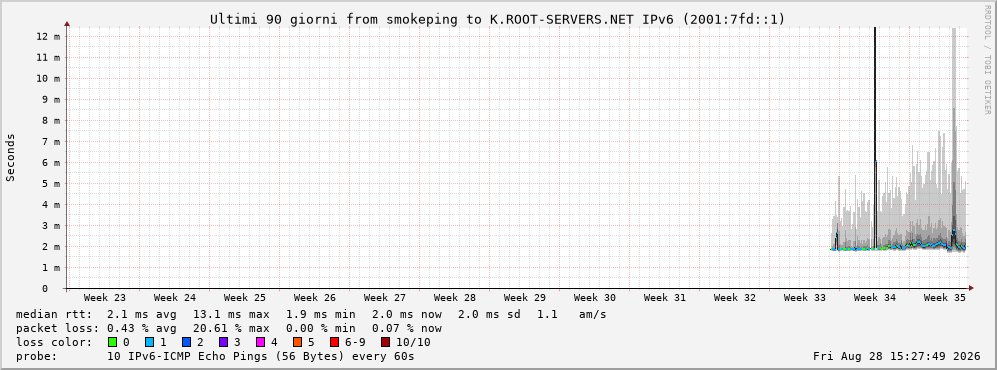
Task: Click the Seconds y-axis label
Action: tap(11, 158)
